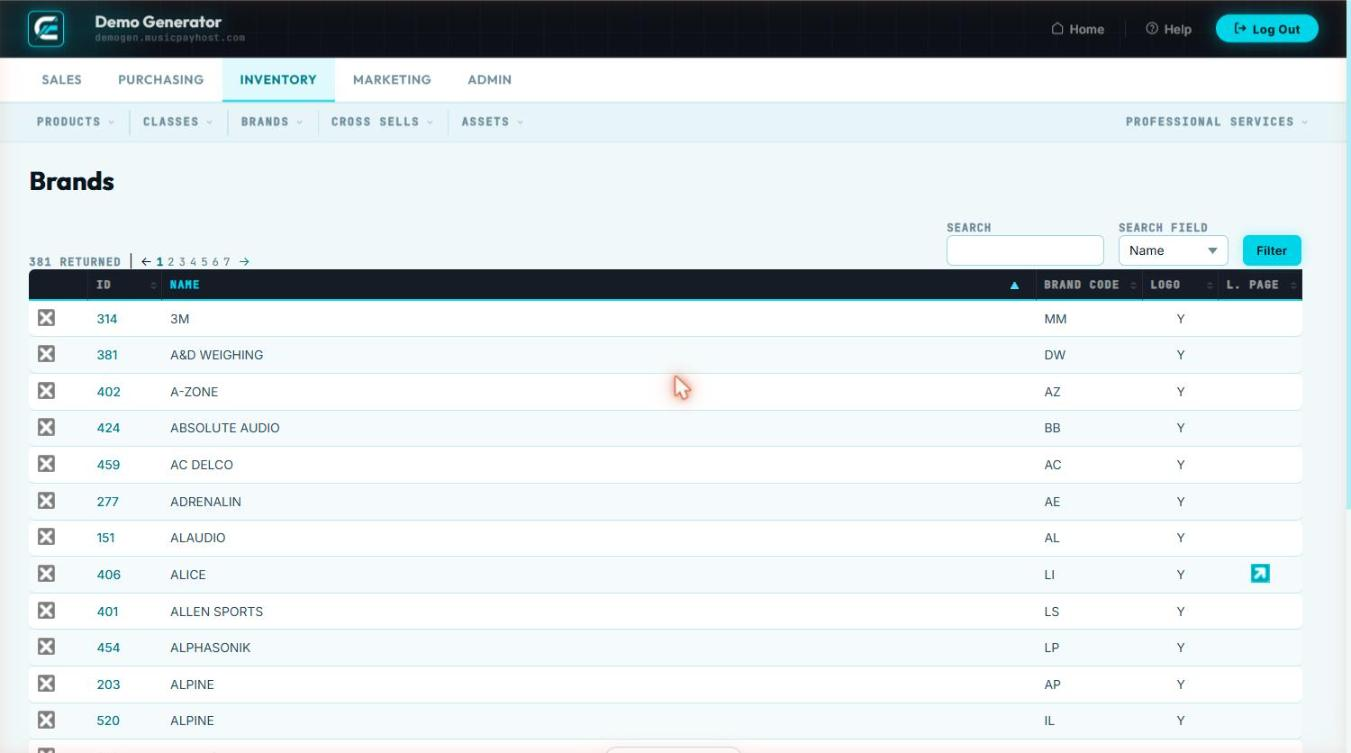Open ALICE landing page arrow icon
The width and height of the screenshot is (1351, 753).
click(1260, 574)
